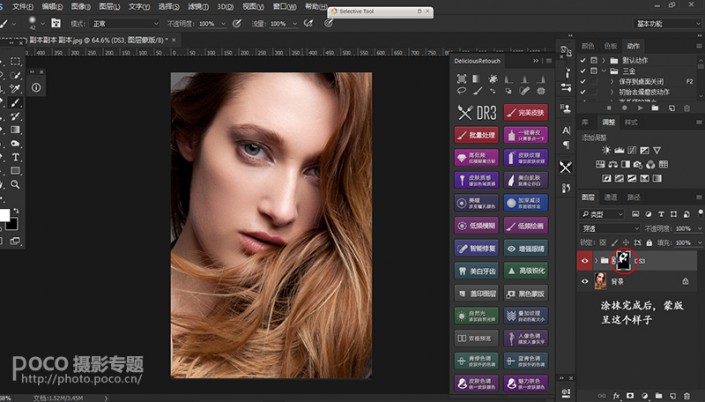This screenshot has height=402, width=705.
Task: Click the info icon in floating panel
Action: coord(37,88)
